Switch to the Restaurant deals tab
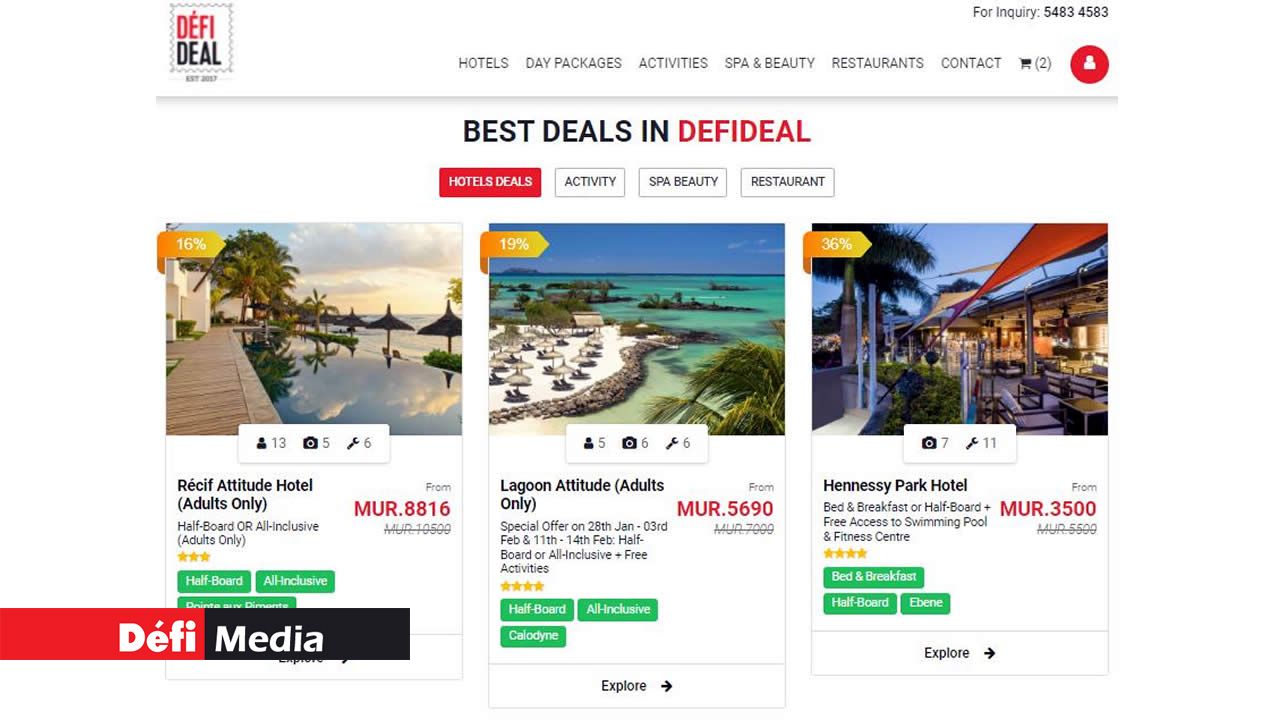The image size is (1280, 720). (787, 182)
